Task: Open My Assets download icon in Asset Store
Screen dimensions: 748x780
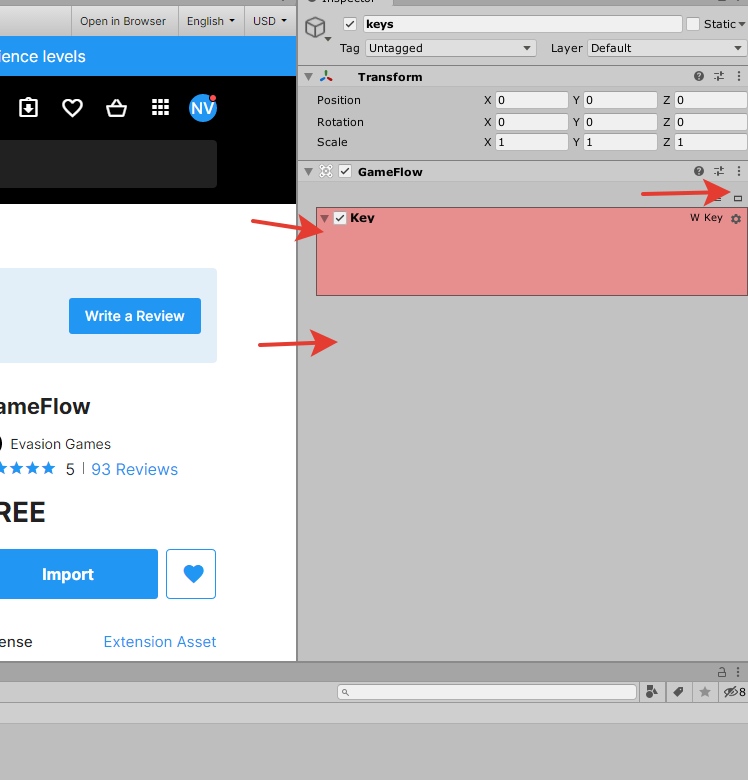Action: point(28,107)
